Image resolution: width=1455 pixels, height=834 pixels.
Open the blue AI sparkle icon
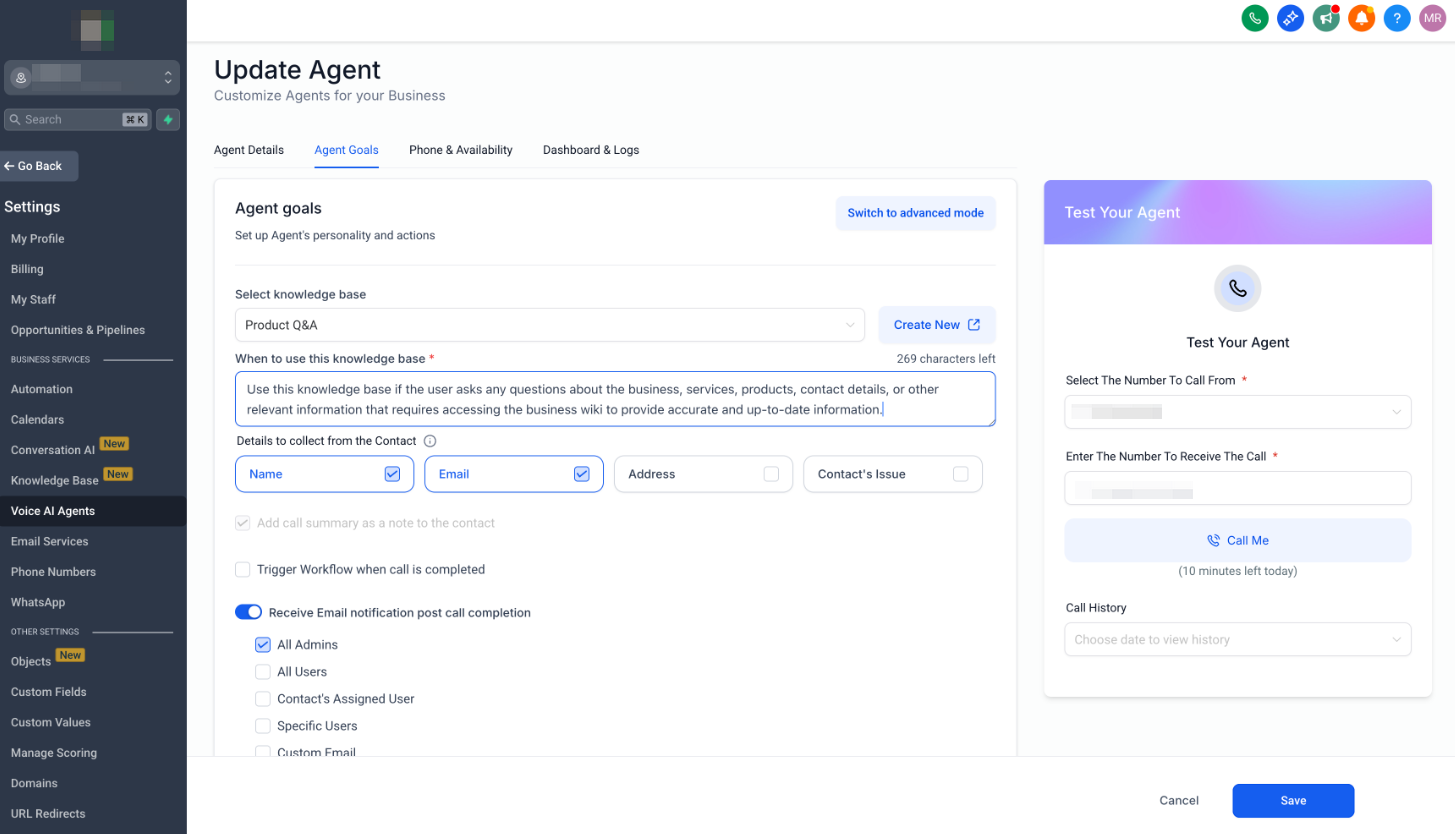(x=1290, y=18)
